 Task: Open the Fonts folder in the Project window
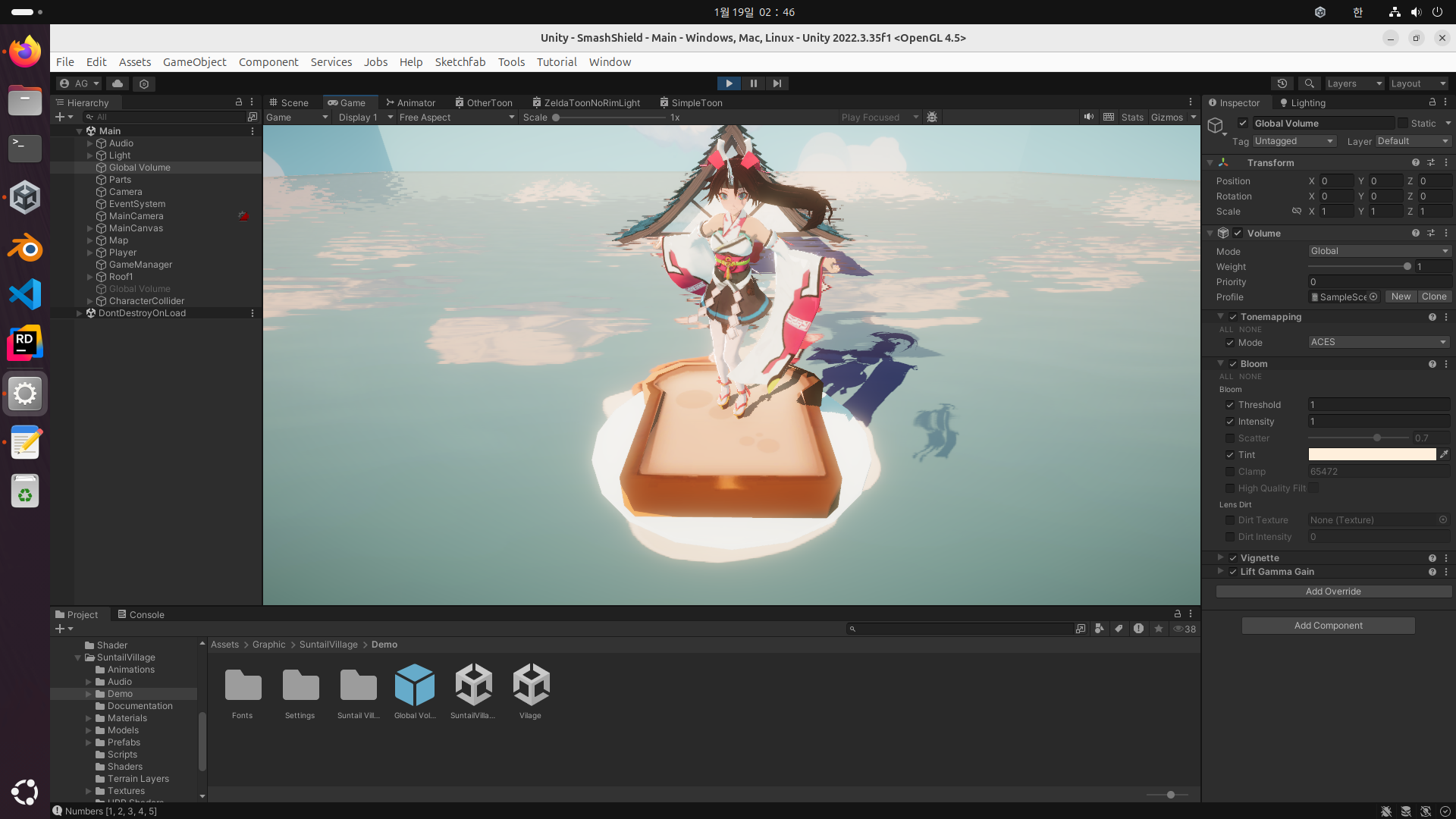243,691
